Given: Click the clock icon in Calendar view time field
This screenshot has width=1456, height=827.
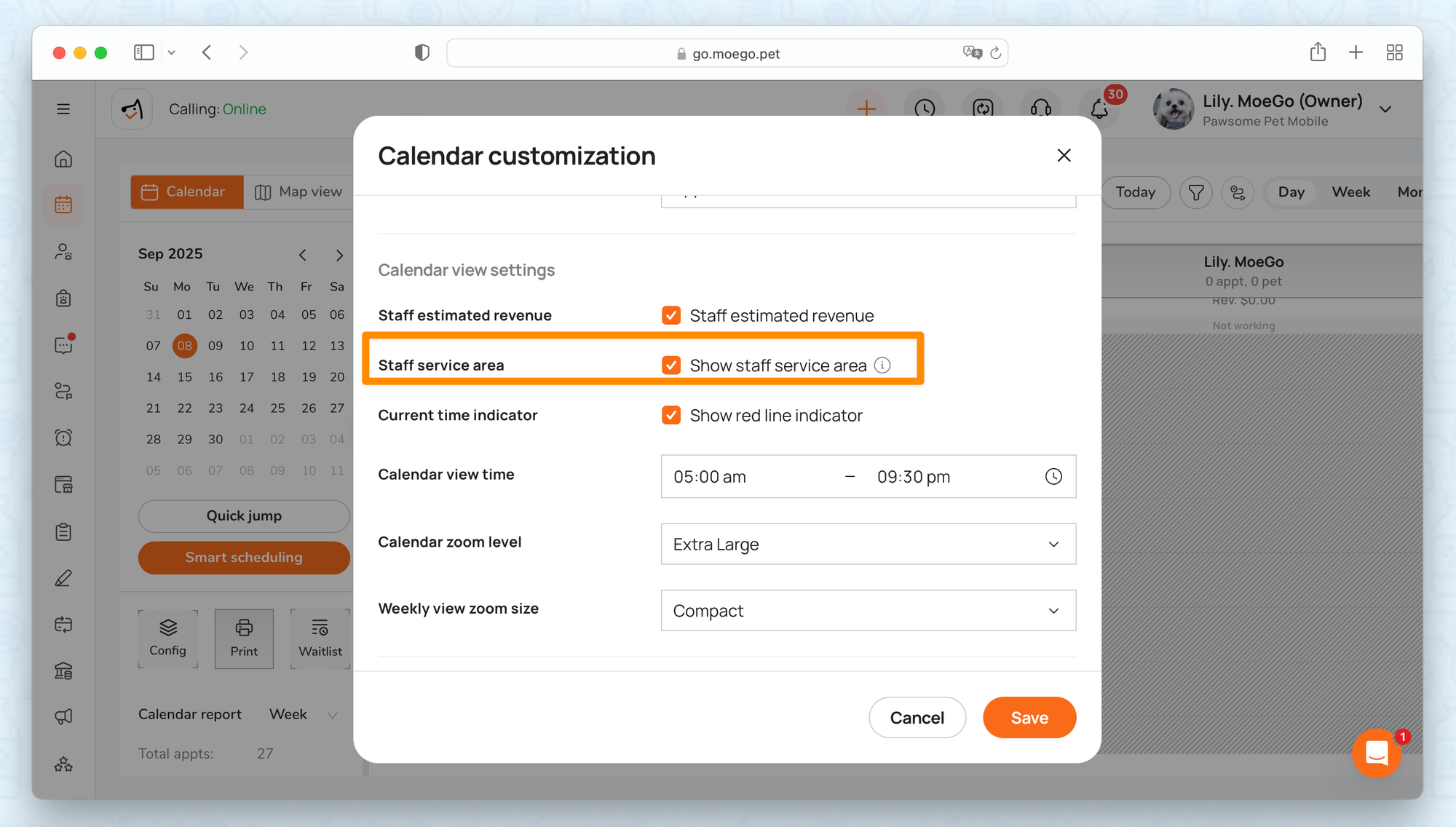Looking at the screenshot, I should click(x=1053, y=477).
